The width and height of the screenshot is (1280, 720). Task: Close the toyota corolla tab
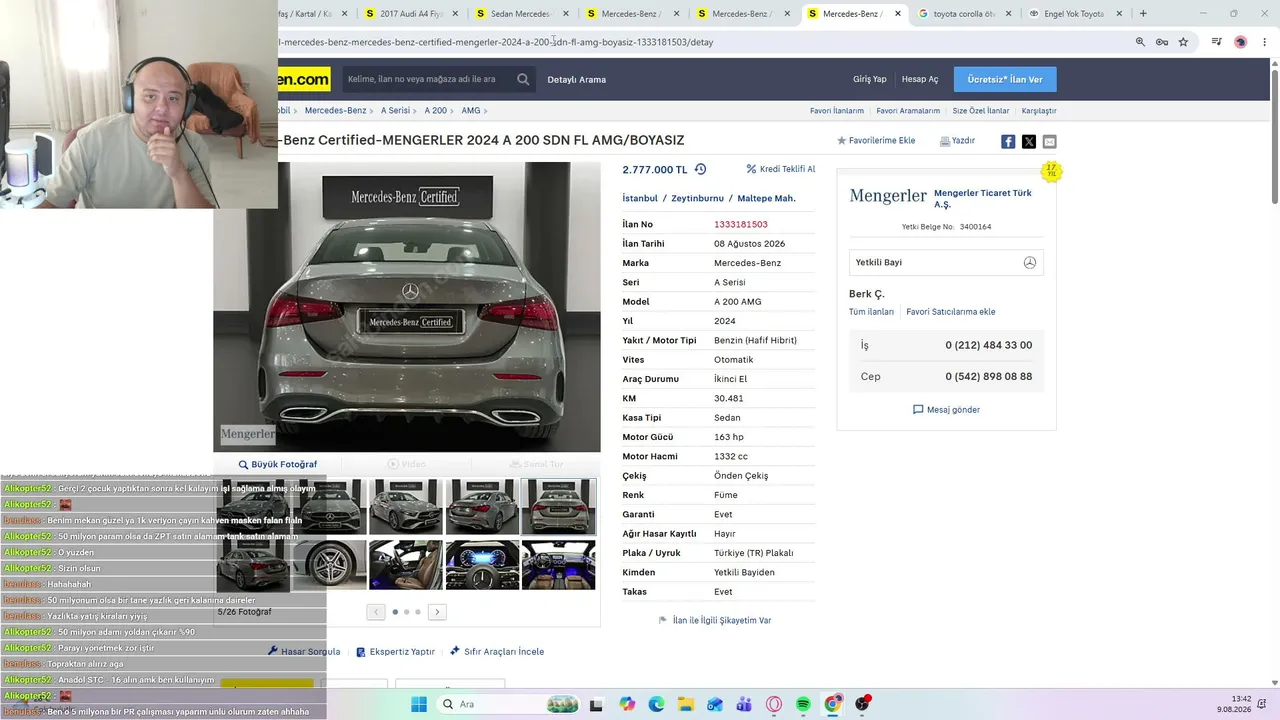coord(1008,14)
